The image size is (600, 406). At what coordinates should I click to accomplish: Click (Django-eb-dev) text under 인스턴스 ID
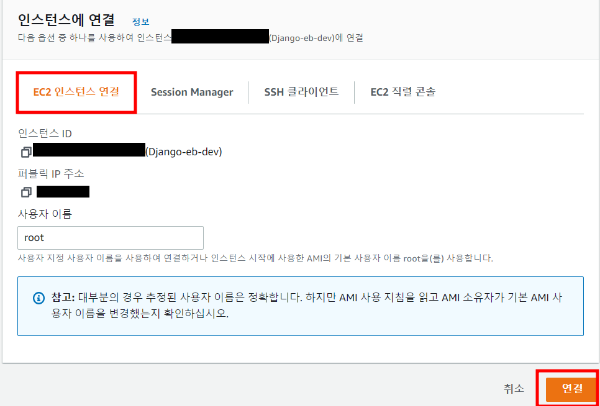(x=184, y=152)
